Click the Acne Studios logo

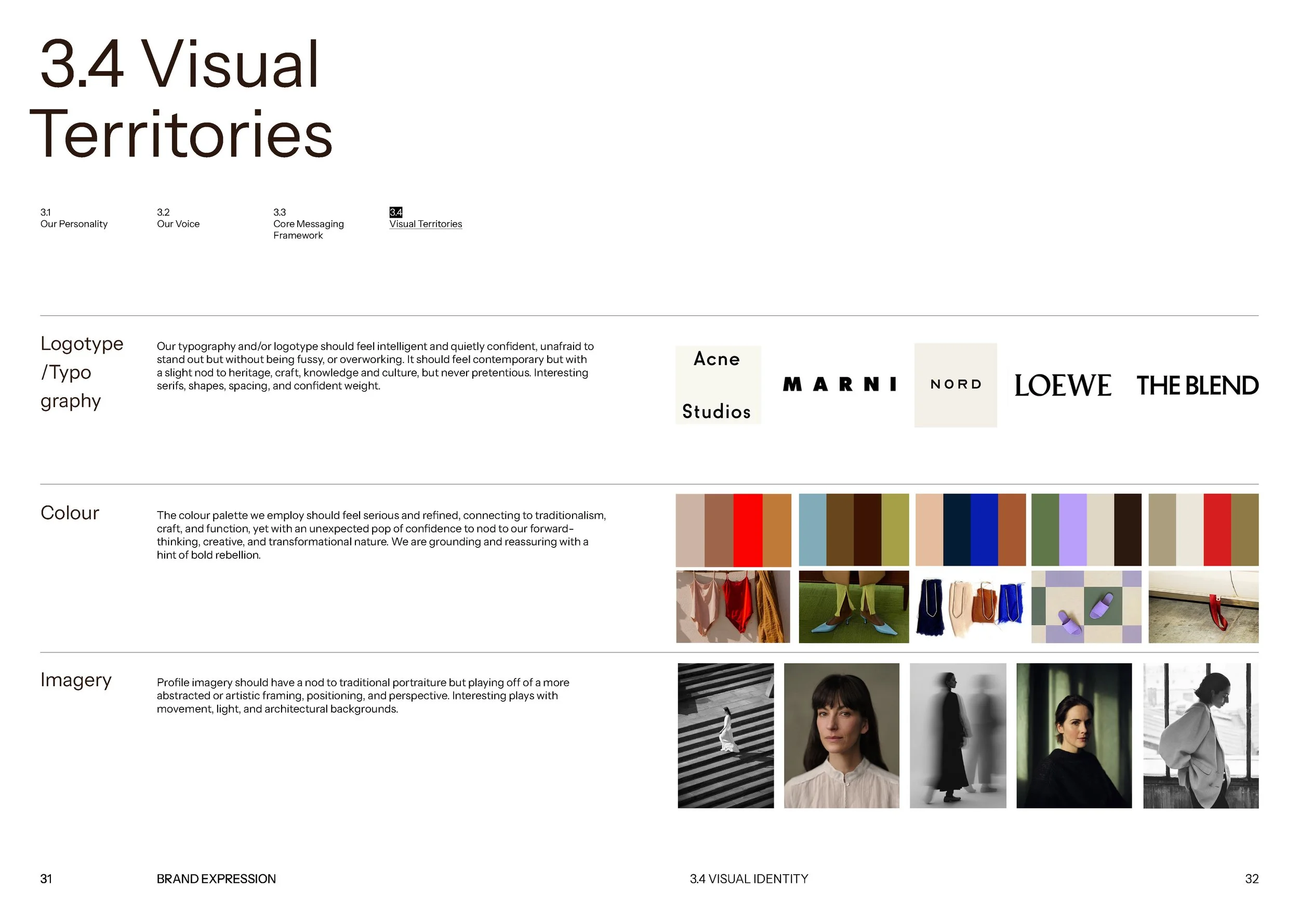718,385
